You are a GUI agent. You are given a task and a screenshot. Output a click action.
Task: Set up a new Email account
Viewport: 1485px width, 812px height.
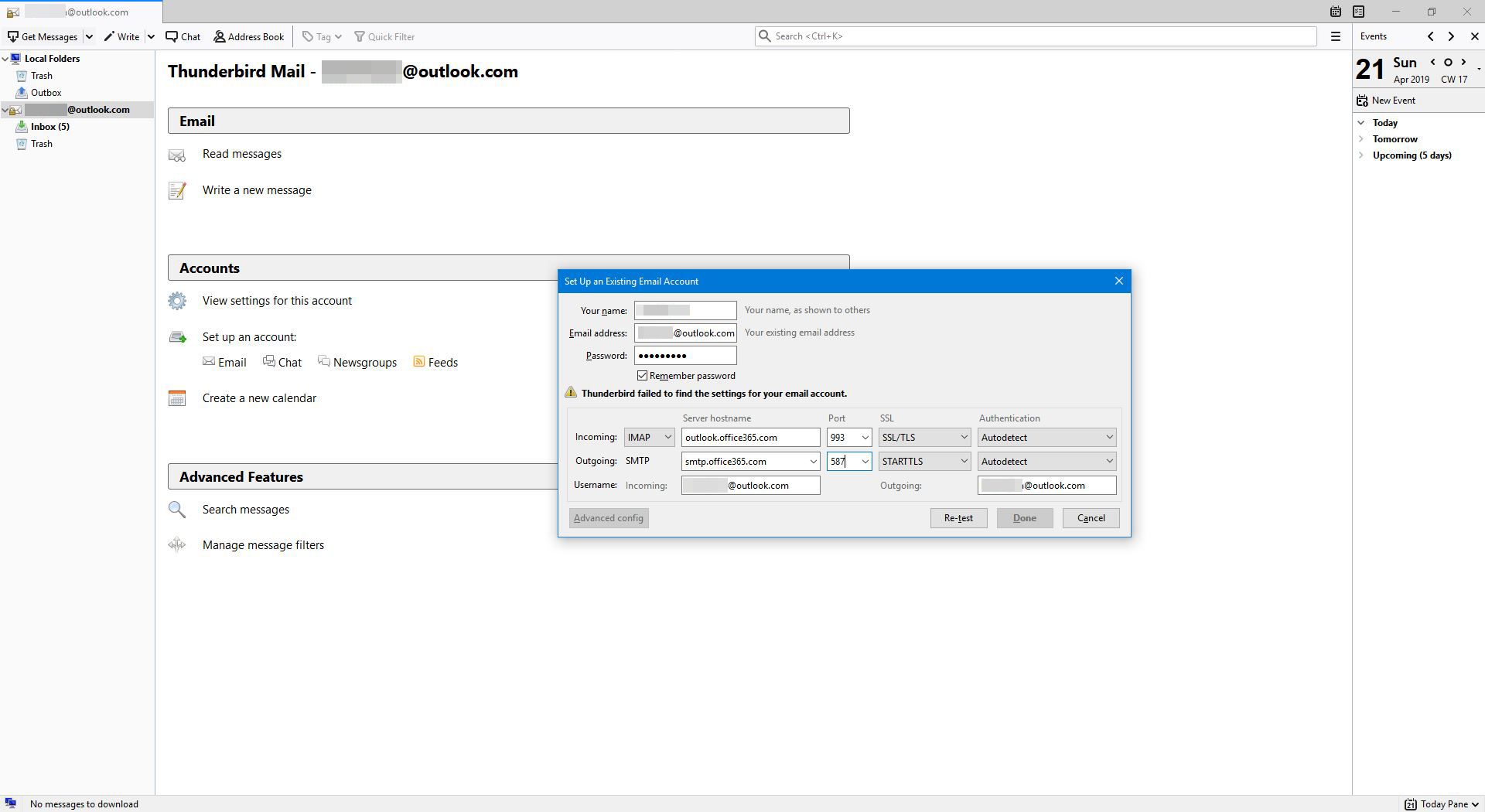tap(224, 362)
